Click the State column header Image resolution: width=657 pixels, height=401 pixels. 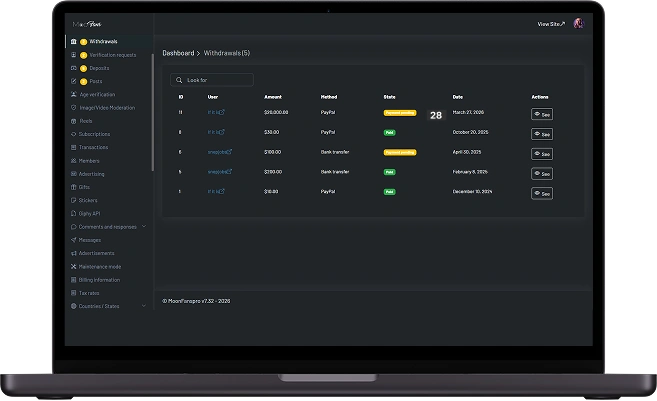point(389,97)
